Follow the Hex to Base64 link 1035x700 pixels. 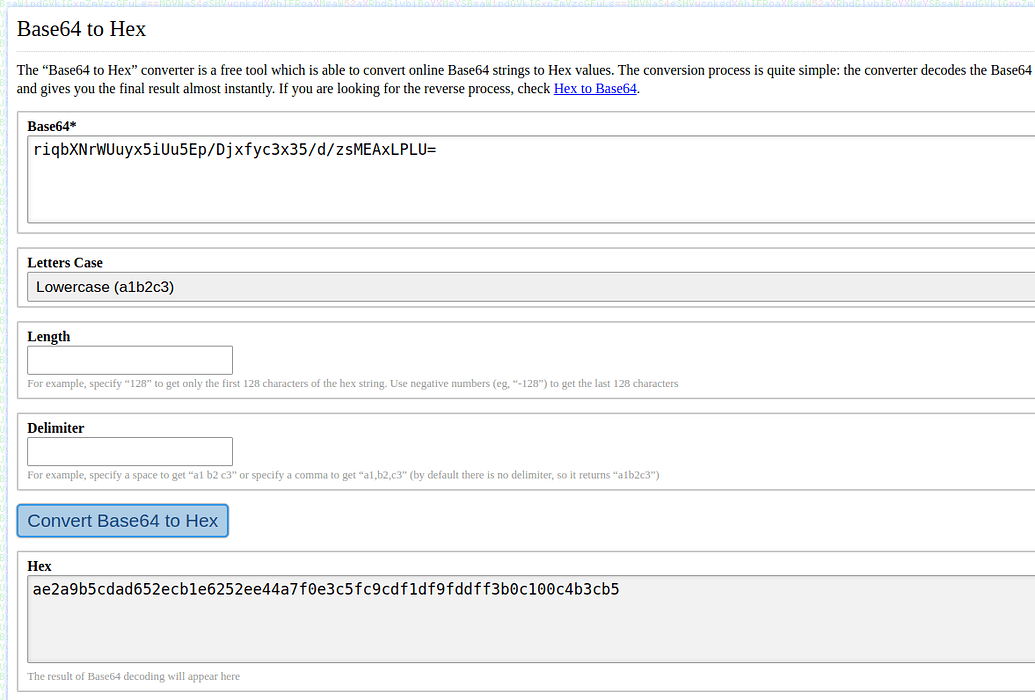point(595,88)
